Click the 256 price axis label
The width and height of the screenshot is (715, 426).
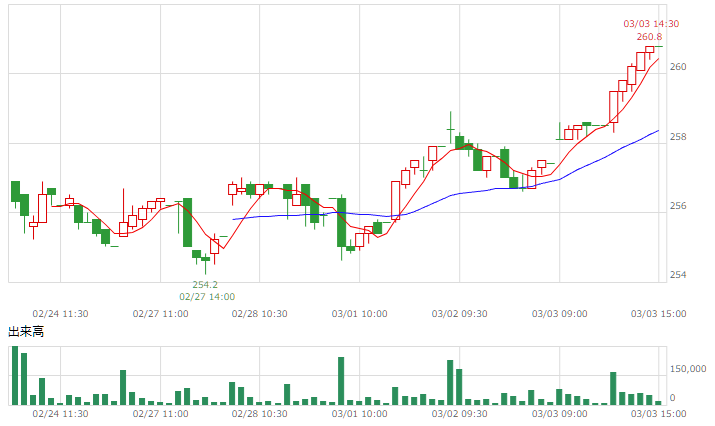pyautogui.click(x=678, y=206)
